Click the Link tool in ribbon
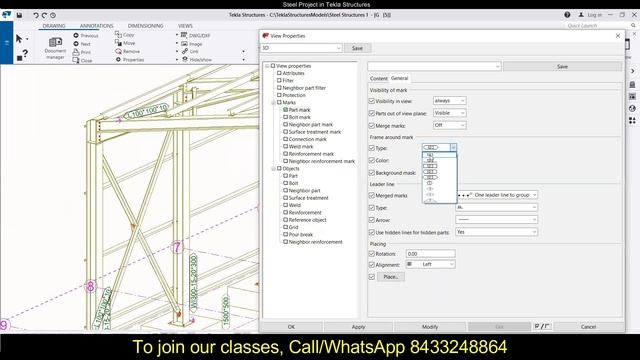Screen dimensions: 640x360 tap(190, 51)
